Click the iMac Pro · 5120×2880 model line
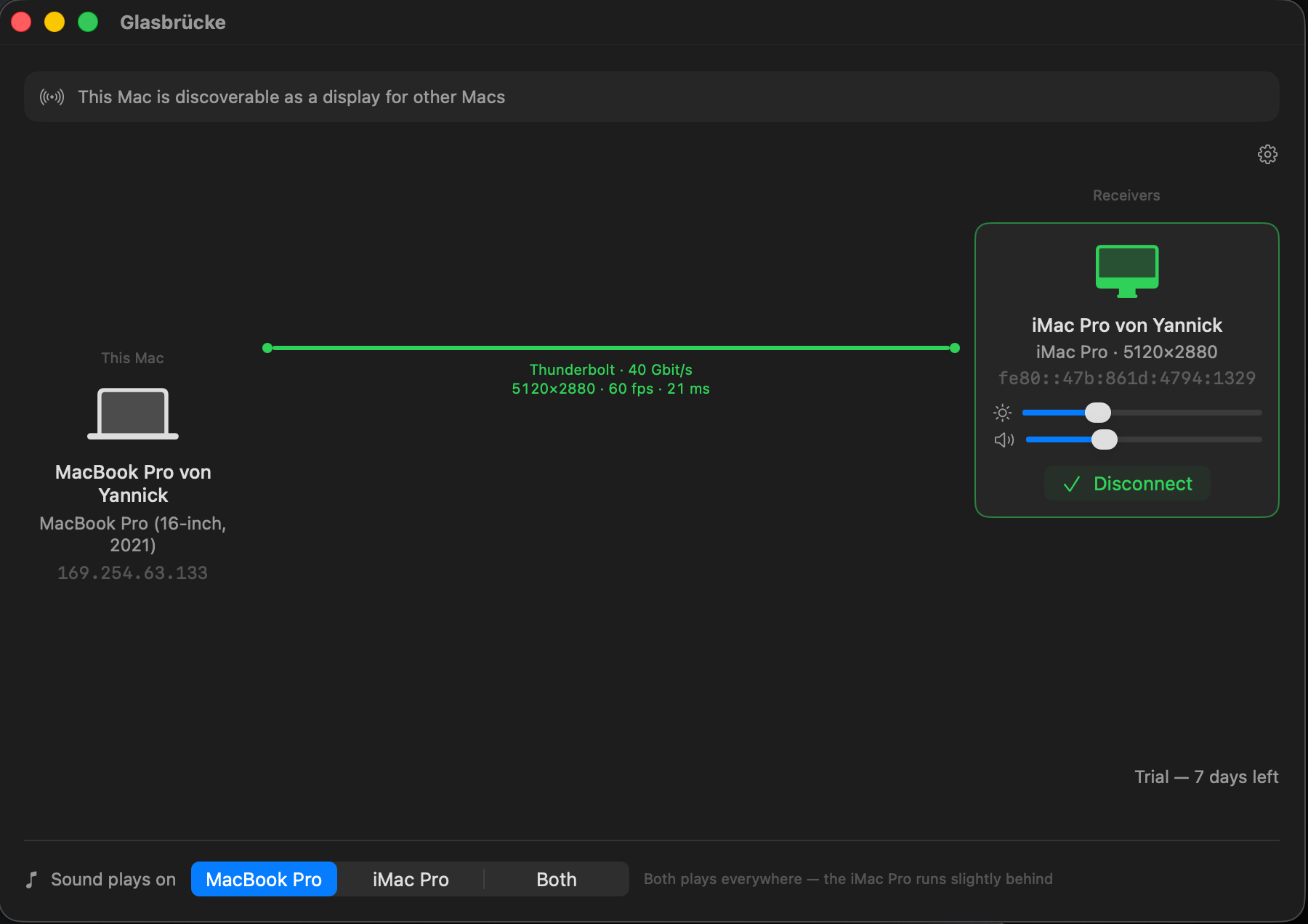 click(x=1127, y=352)
